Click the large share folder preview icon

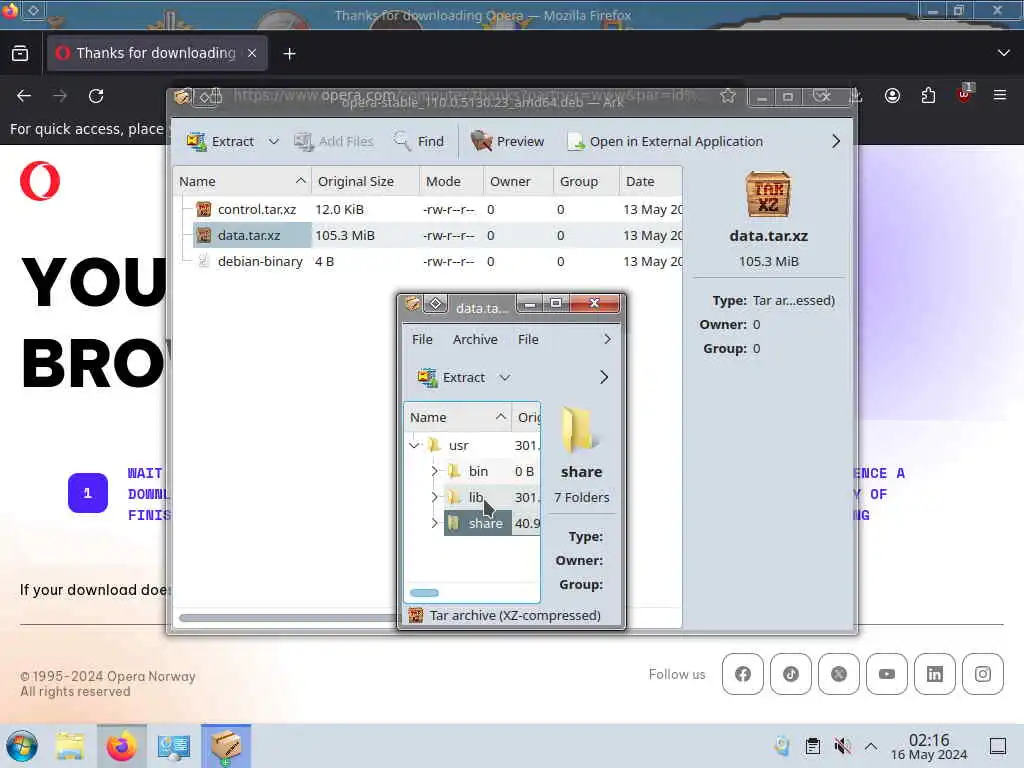pyautogui.click(x=580, y=430)
